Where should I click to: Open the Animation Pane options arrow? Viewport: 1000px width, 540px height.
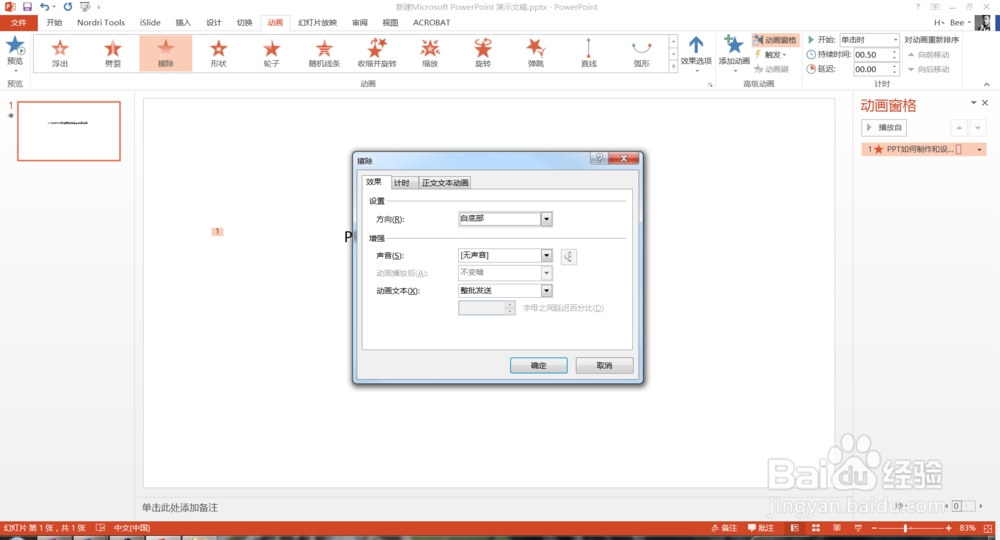[x=974, y=103]
